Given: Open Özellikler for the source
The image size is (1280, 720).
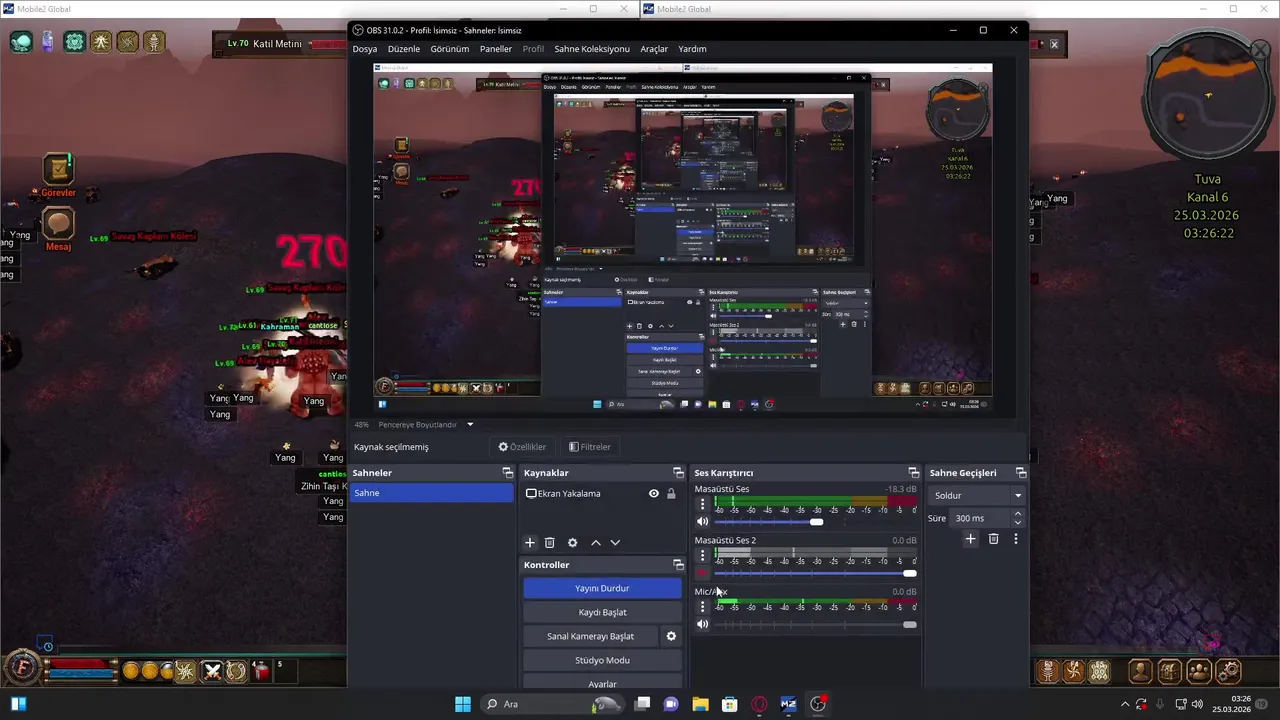Looking at the screenshot, I should click(522, 447).
